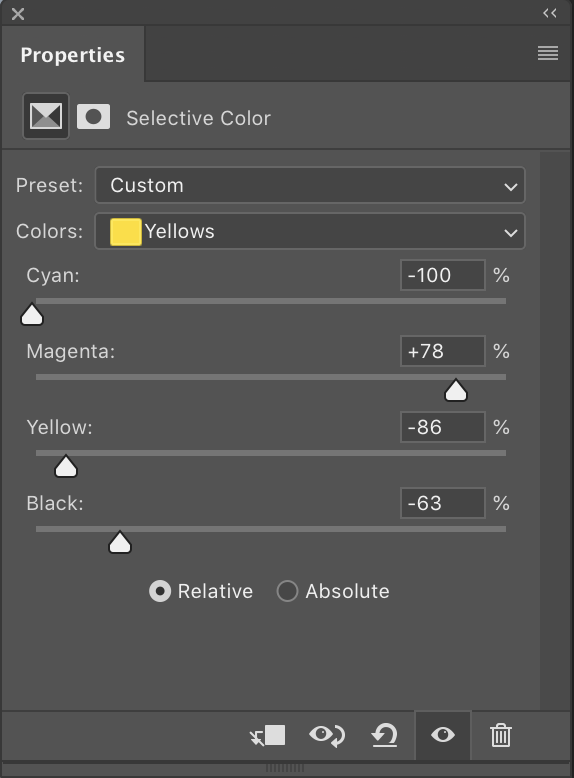574x778 pixels.
Task: Clip adjustment to layer below
Action: pyautogui.click(x=267, y=735)
